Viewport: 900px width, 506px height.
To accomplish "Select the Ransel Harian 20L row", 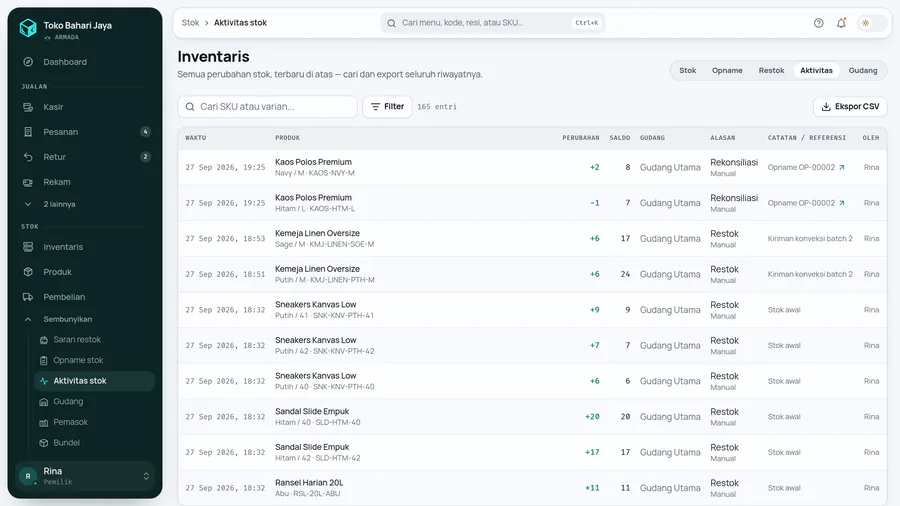I will (x=532, y=488).
